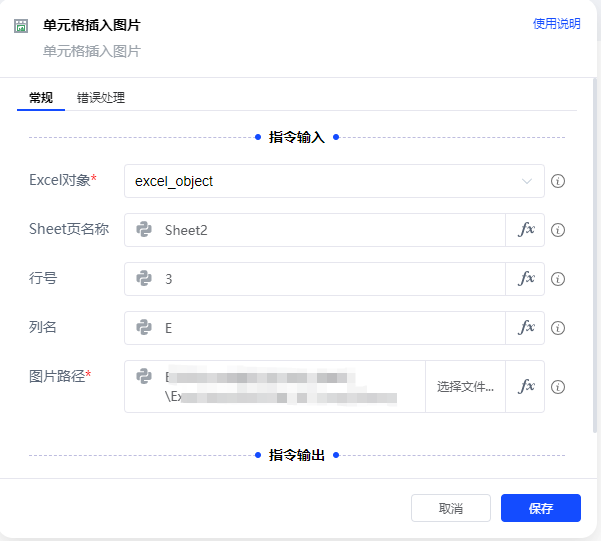
Task: Open the Excel对象 dropdown list
Action: point(334,182)
